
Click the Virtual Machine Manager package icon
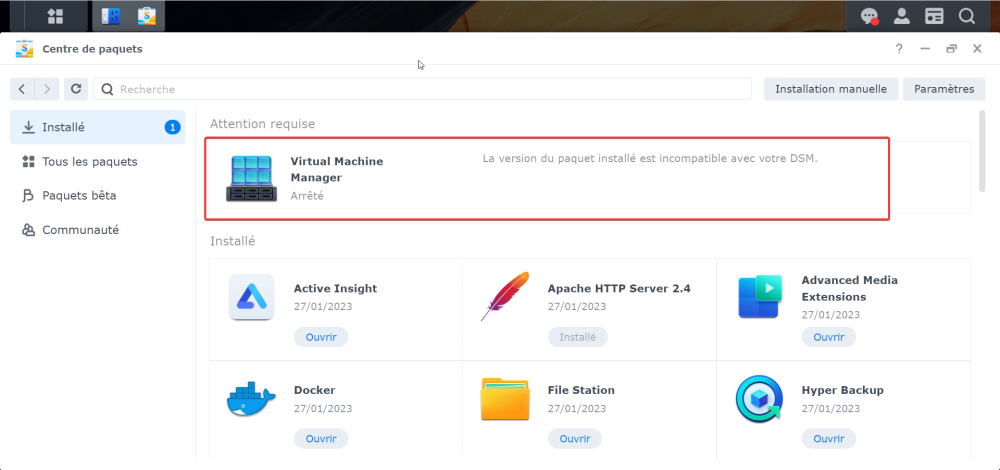tap(252, 179)
